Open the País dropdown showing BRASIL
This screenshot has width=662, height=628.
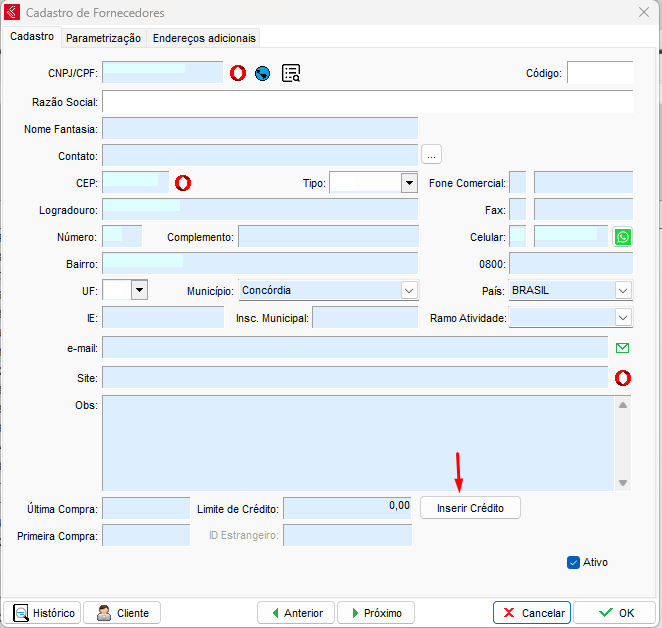pyautogui.click(x=623, y=290)
